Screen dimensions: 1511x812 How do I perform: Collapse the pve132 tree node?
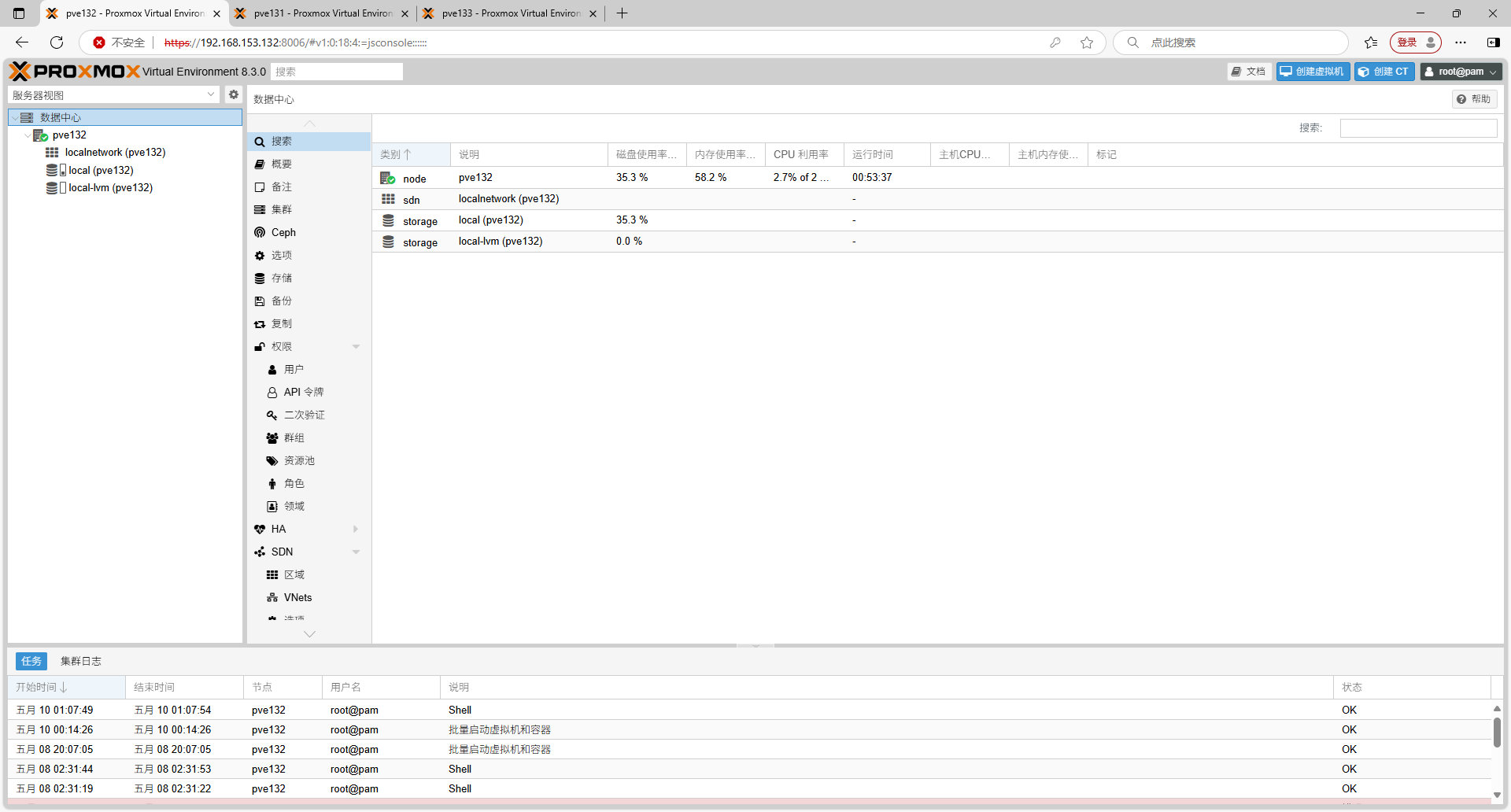tap(28, 135)
